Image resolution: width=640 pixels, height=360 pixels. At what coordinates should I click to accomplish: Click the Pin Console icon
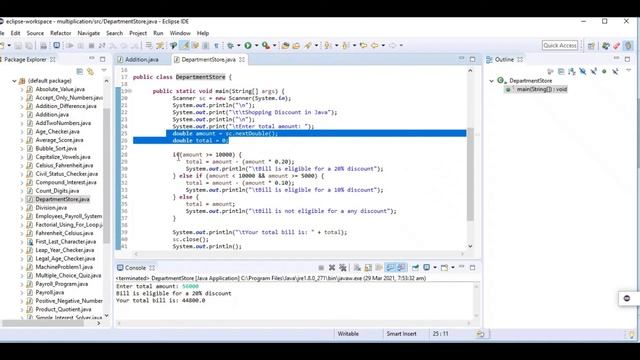point(415,268)
